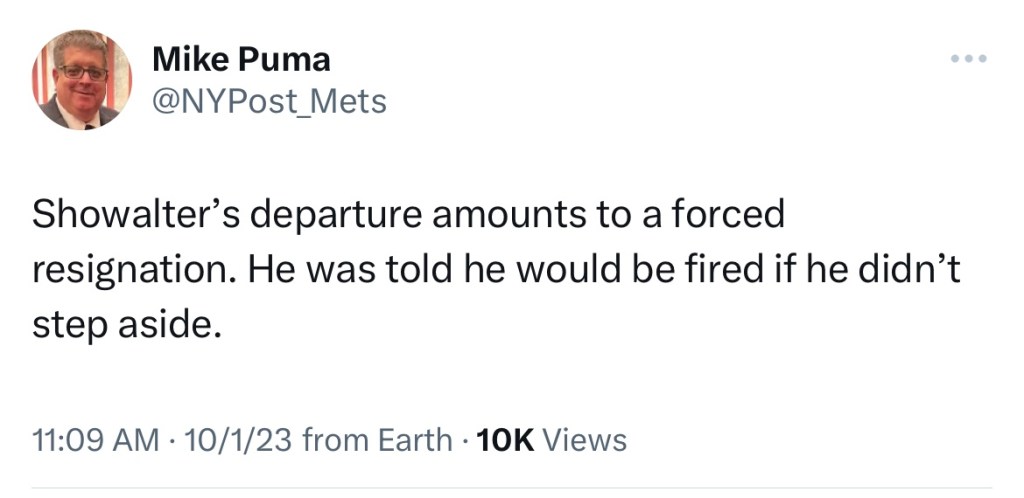Click the bold 10K count
1024x498 pixels.
[x=506, y=440]
